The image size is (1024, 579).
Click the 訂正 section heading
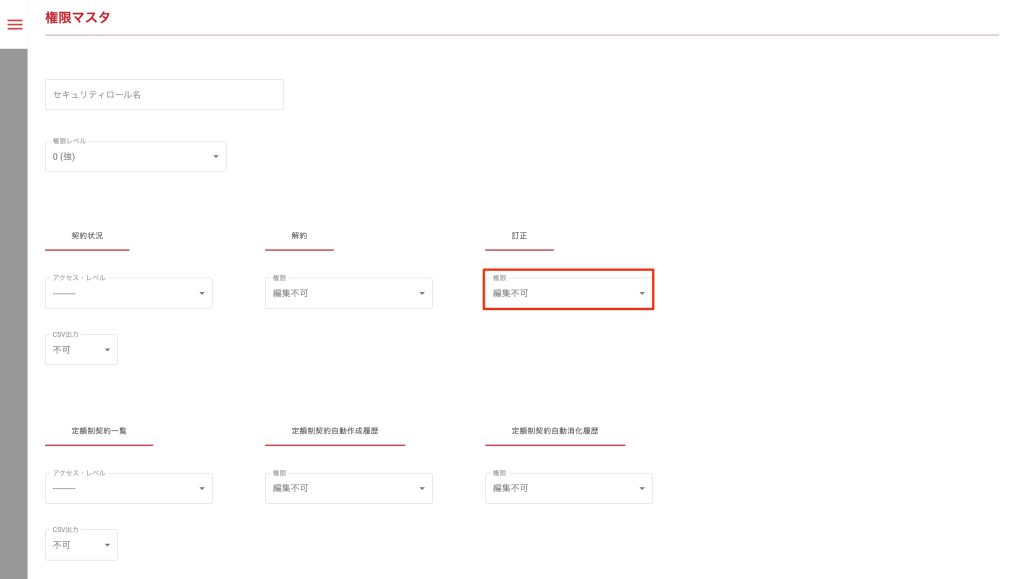[519, 236]
